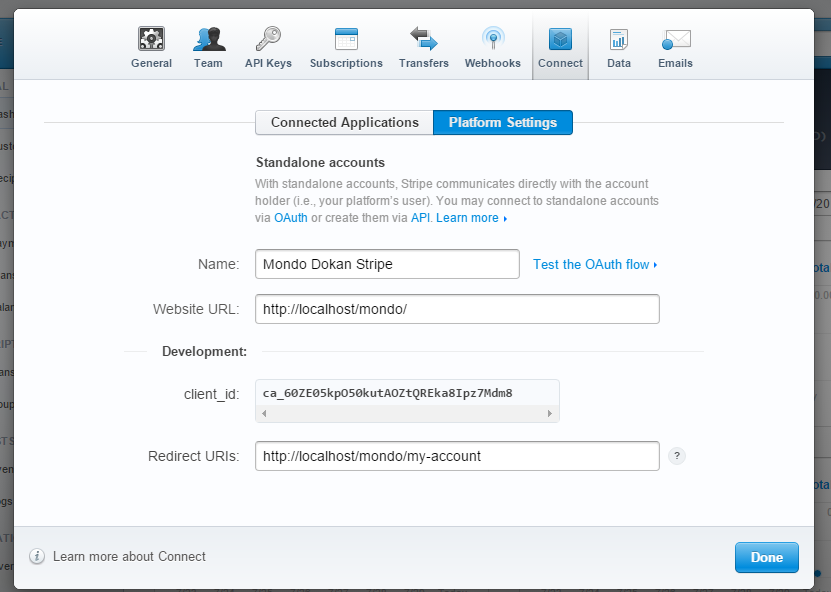Focus the Redirect URIs input field
Image resolution: width=831 pixels, height=592 pixels.
(457, 456)
